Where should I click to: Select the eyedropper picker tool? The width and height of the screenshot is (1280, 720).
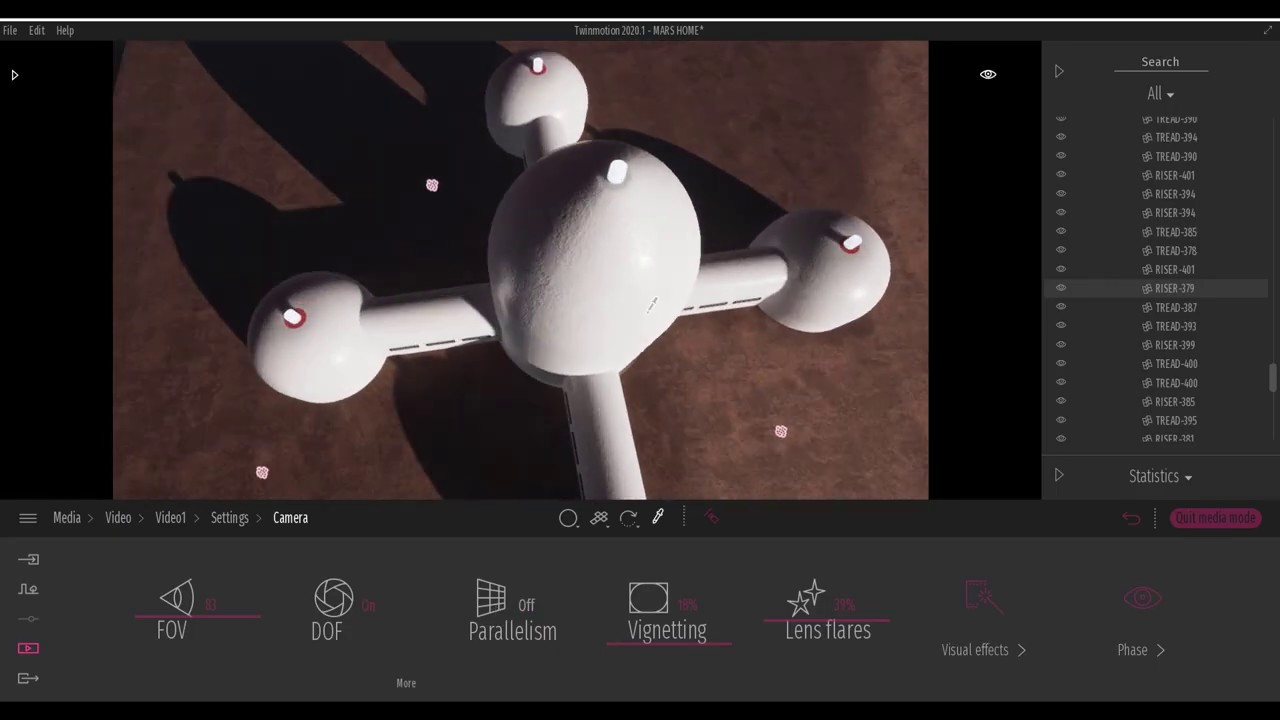[x=658, y=518]
